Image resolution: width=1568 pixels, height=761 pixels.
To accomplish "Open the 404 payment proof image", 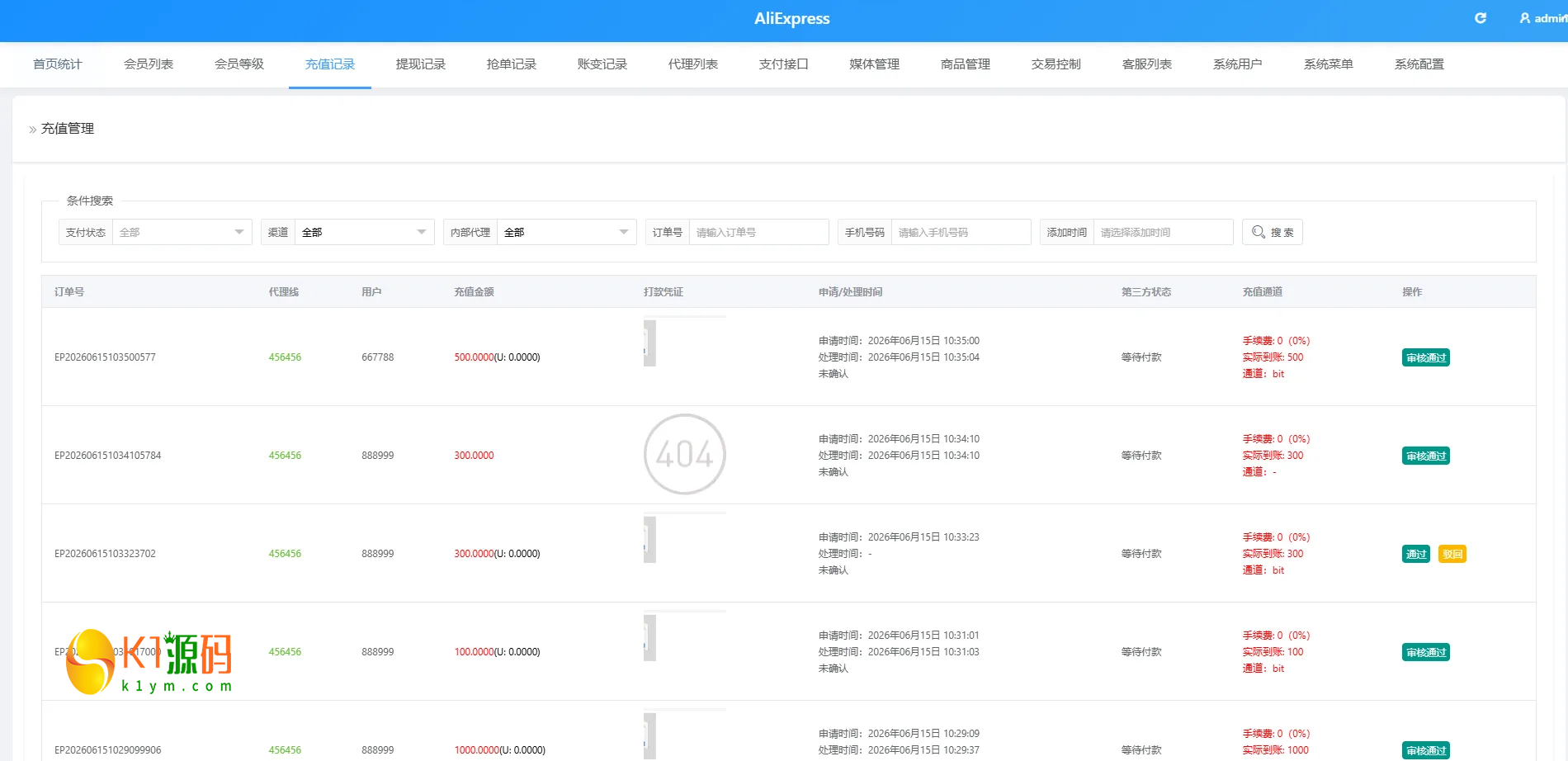I will point(685,455).
